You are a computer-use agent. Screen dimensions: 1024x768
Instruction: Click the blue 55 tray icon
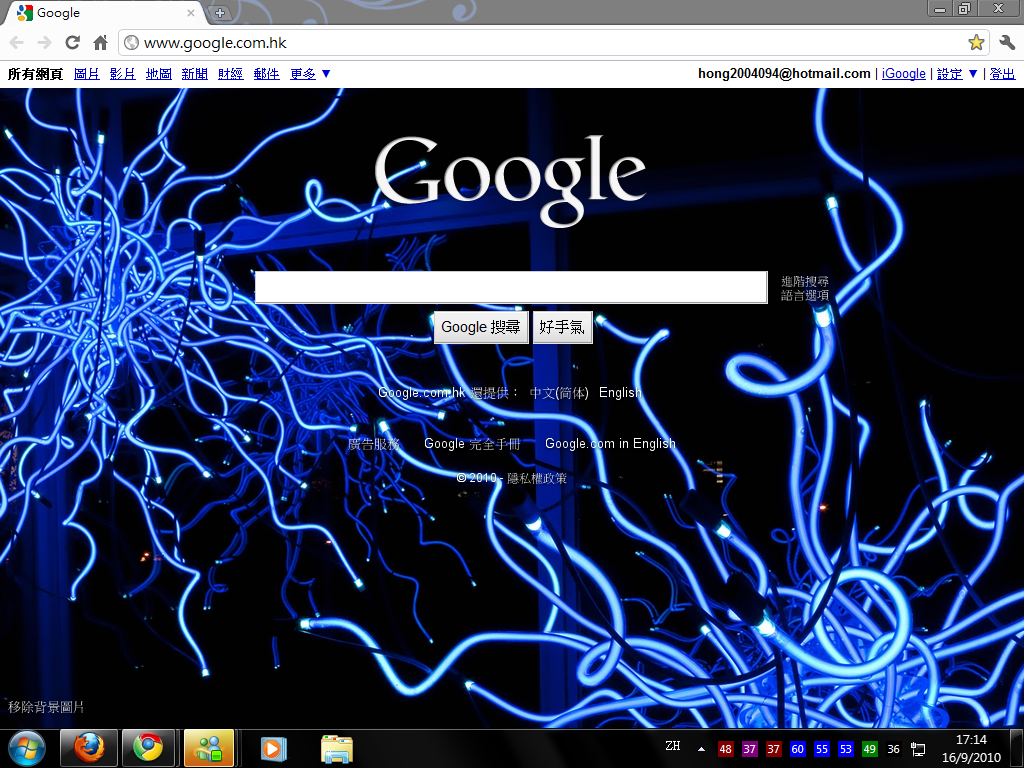click(x=822, y=749)
